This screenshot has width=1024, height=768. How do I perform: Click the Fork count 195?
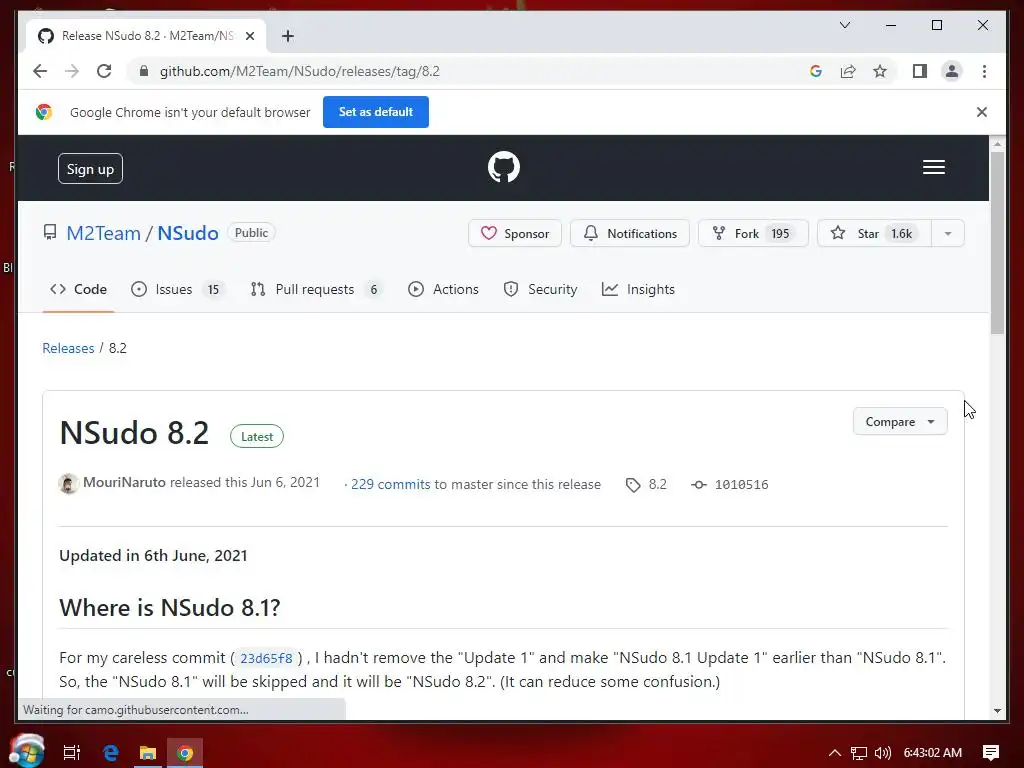(x=780, y=233)
